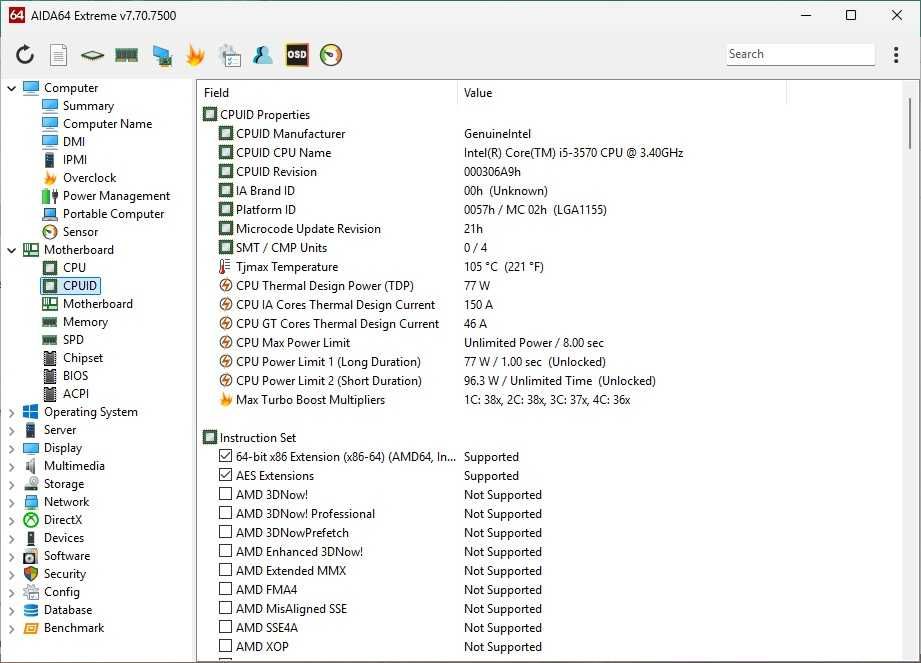Select Summary in the tree
This screenshot has height=663, width=921.
point(88,106)
